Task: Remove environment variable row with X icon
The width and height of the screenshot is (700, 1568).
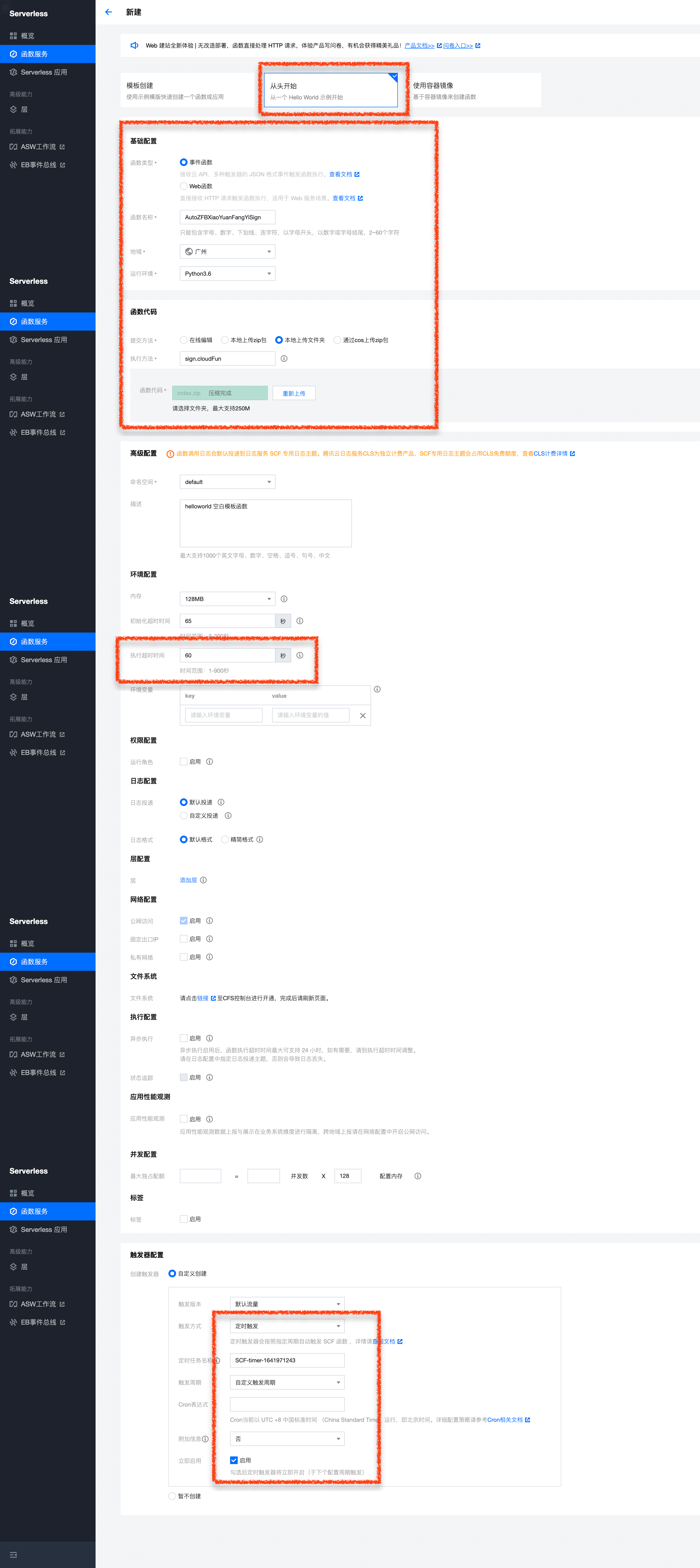Action: click(363, 715)
